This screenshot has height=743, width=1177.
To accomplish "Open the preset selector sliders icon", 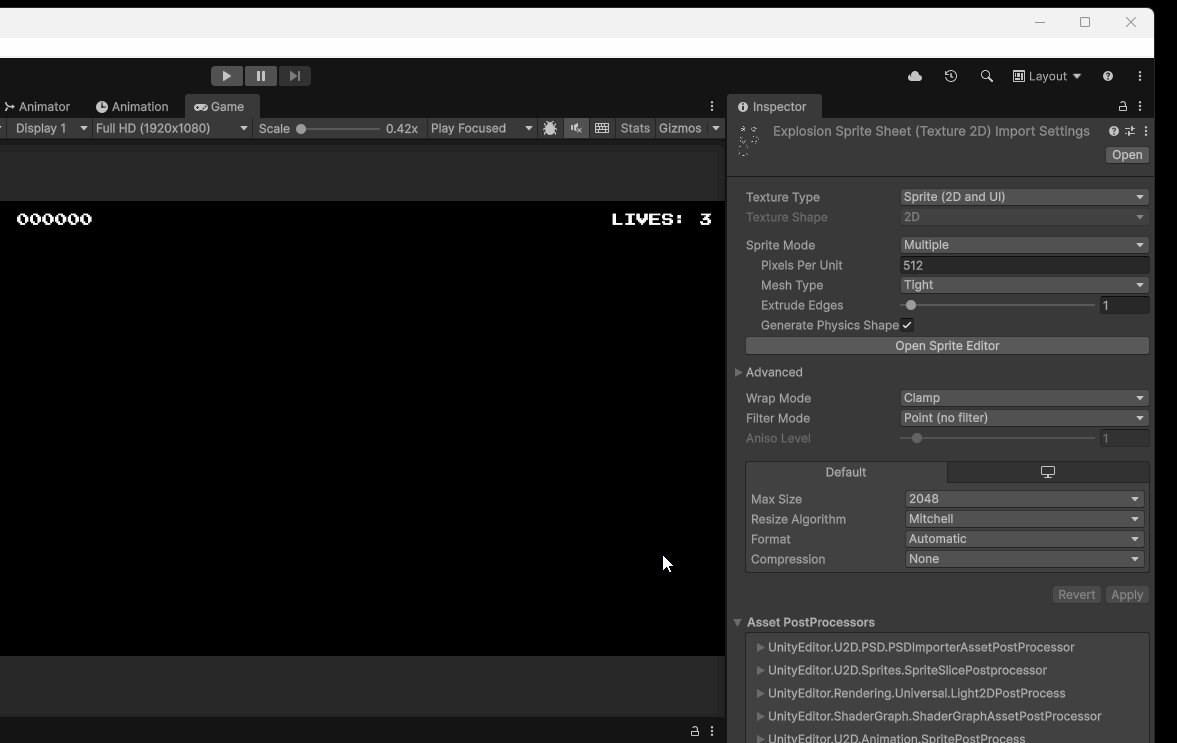I will [x=1130, y=131].
